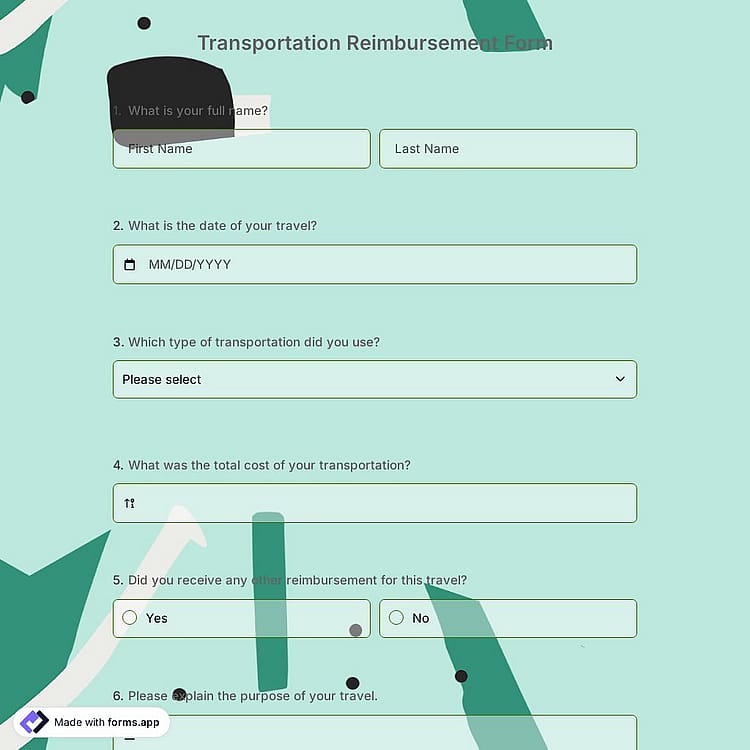
Task: Click the number sort icon in cost field
Action: 130,503
